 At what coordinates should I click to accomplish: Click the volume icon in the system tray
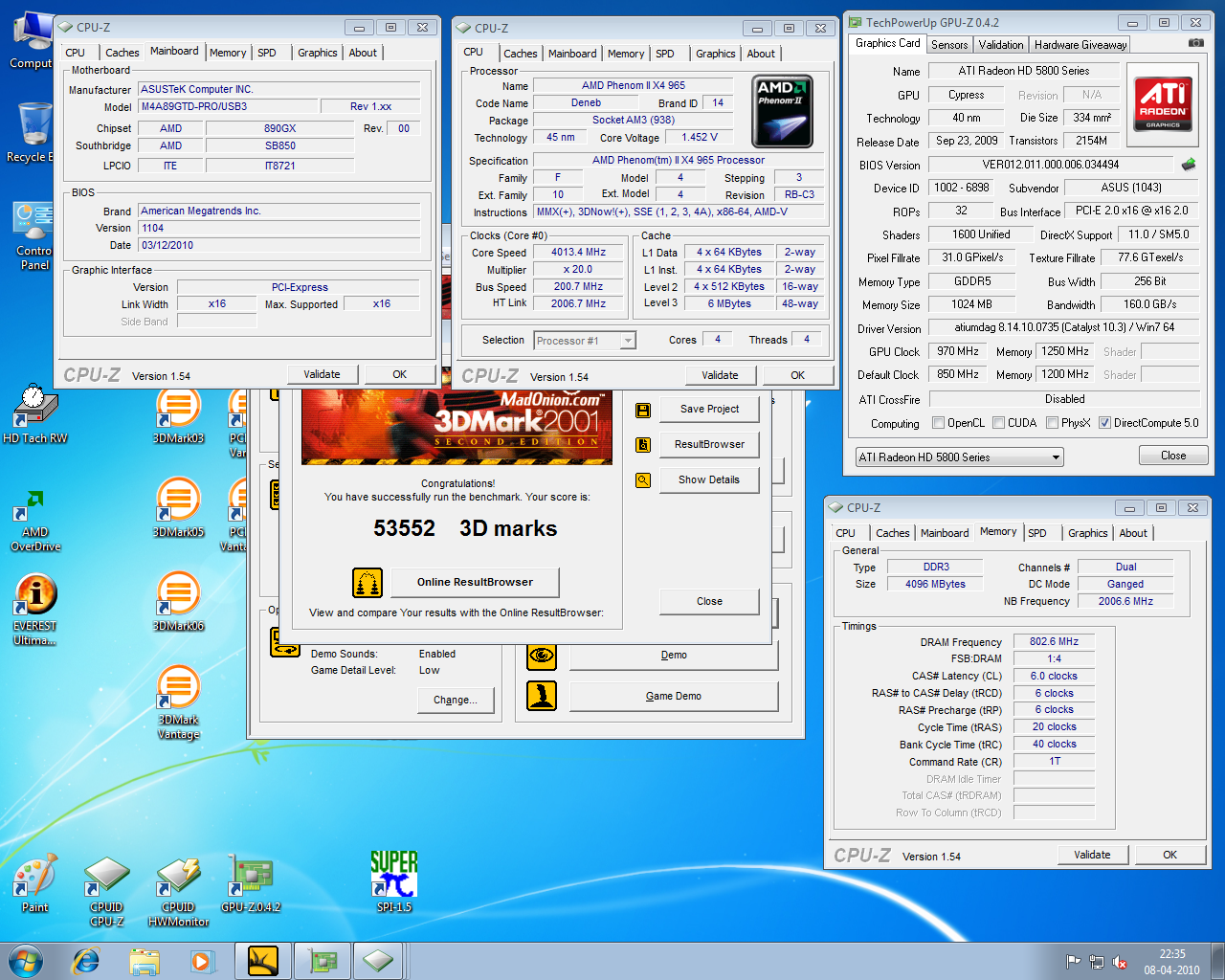tap(1120, 963)
